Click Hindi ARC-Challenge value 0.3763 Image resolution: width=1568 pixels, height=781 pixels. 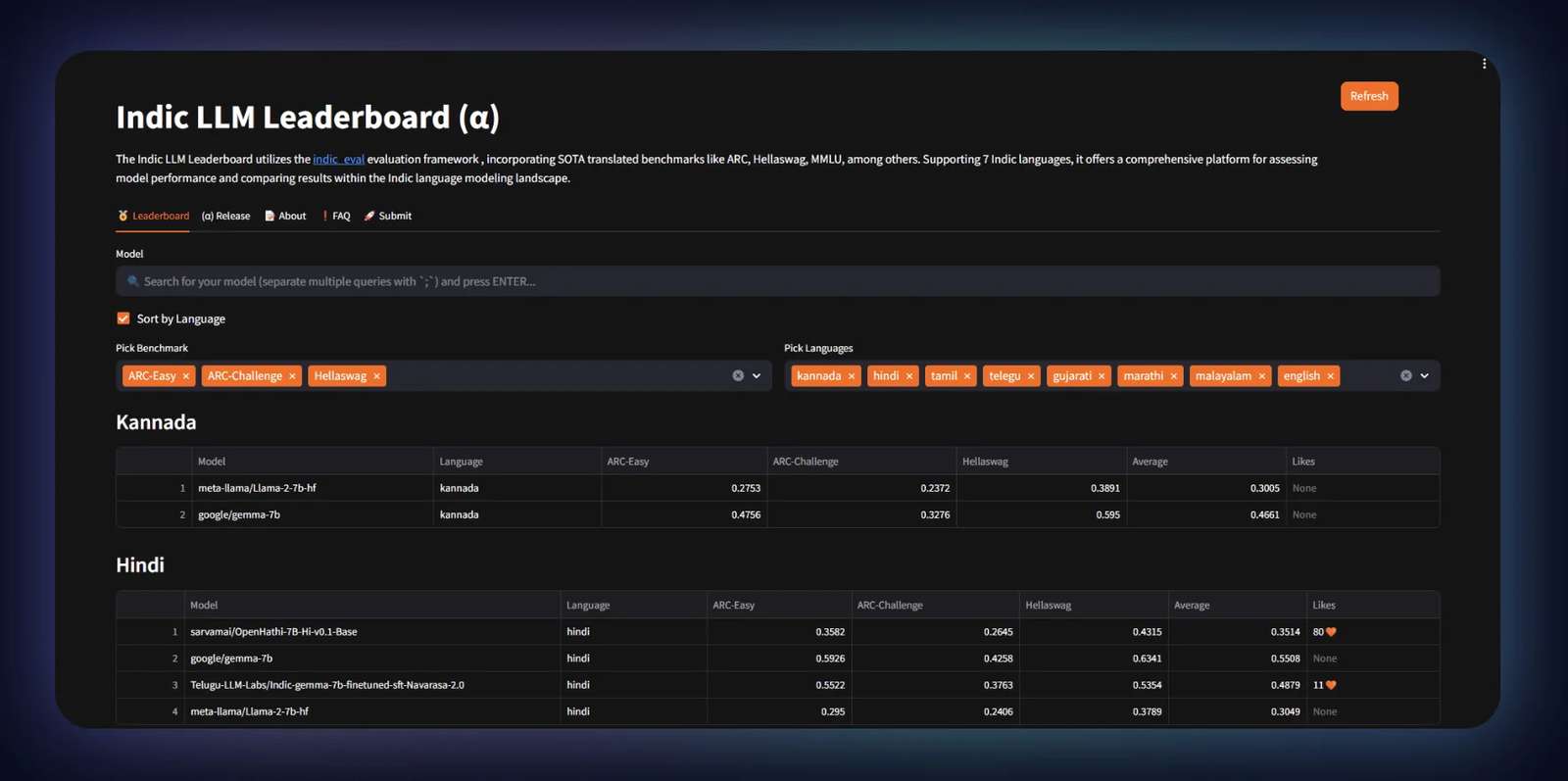(x=998, y=685)
